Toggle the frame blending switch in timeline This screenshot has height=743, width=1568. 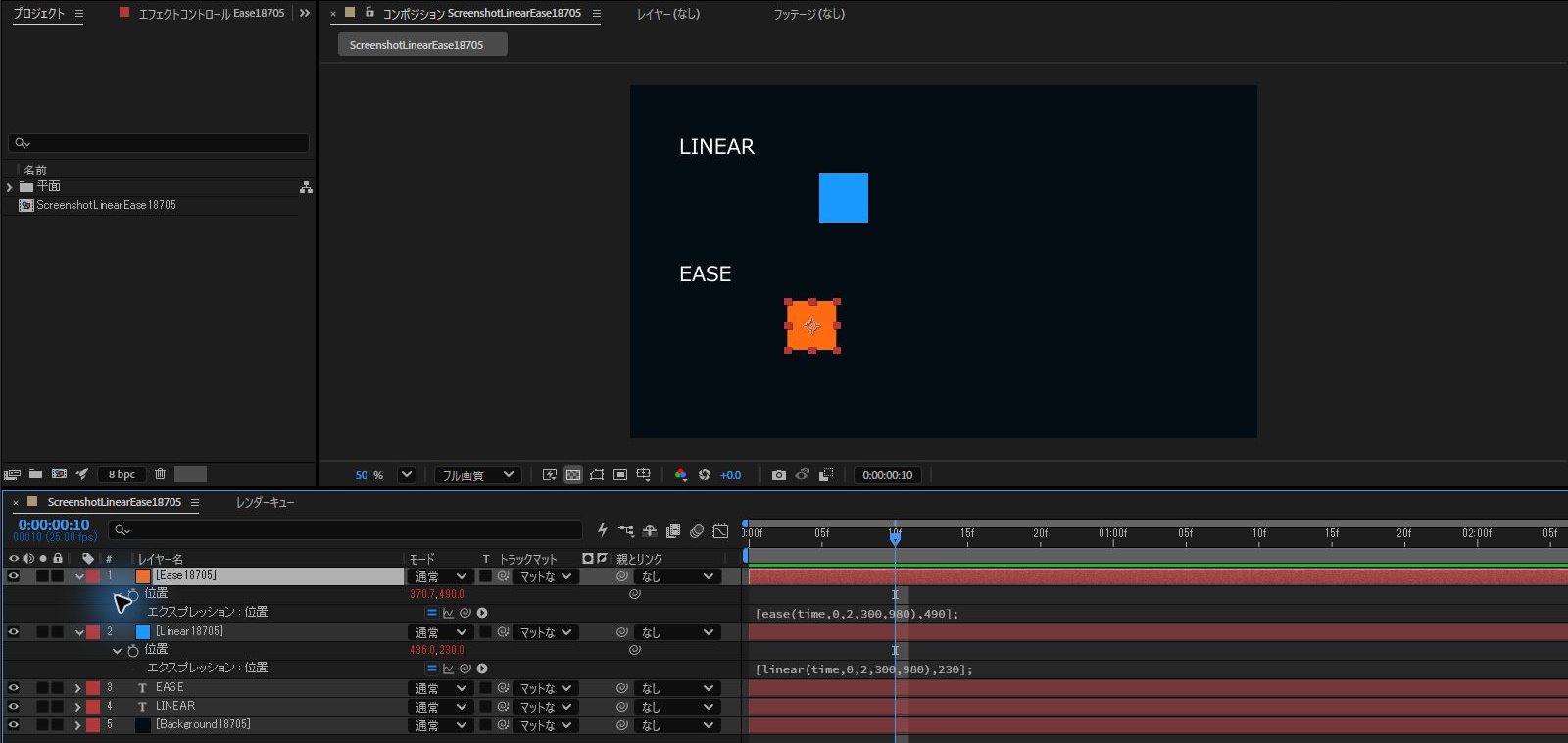click(673, 531)
